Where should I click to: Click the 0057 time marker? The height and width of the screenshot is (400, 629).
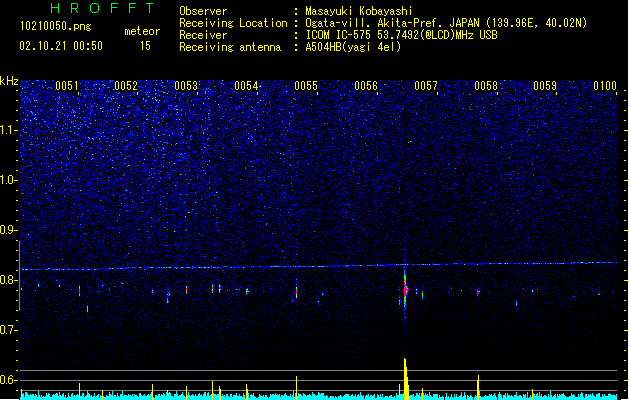[x=426, y=86]
